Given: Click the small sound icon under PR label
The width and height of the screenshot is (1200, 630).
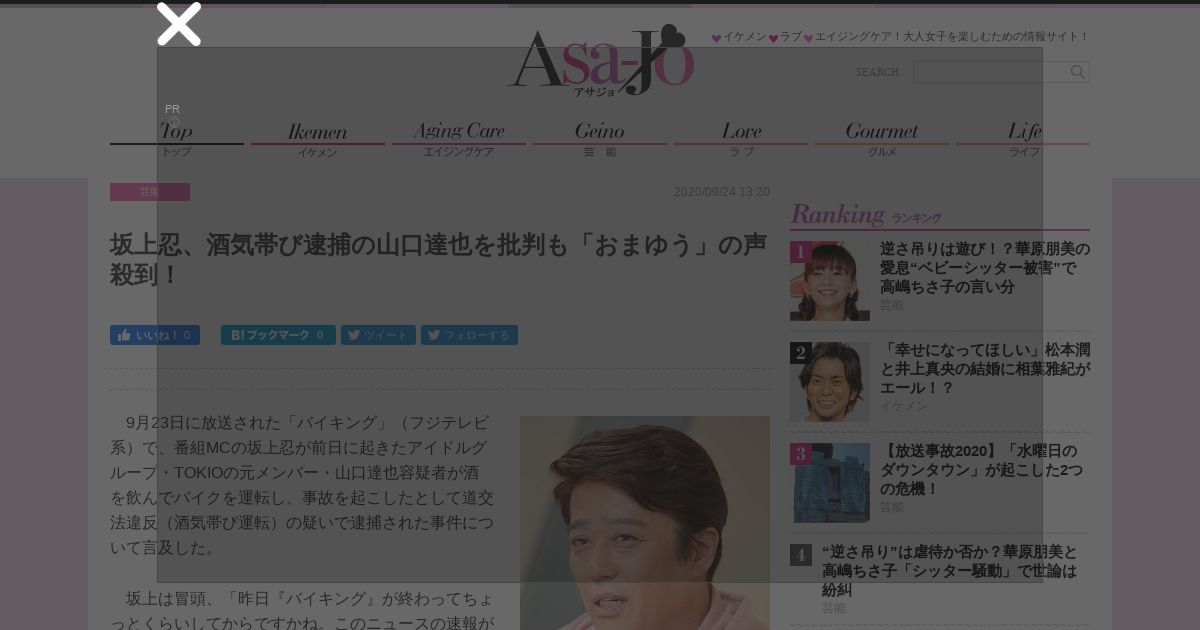Looking at the screenshot, I should [x=174, y=122].
